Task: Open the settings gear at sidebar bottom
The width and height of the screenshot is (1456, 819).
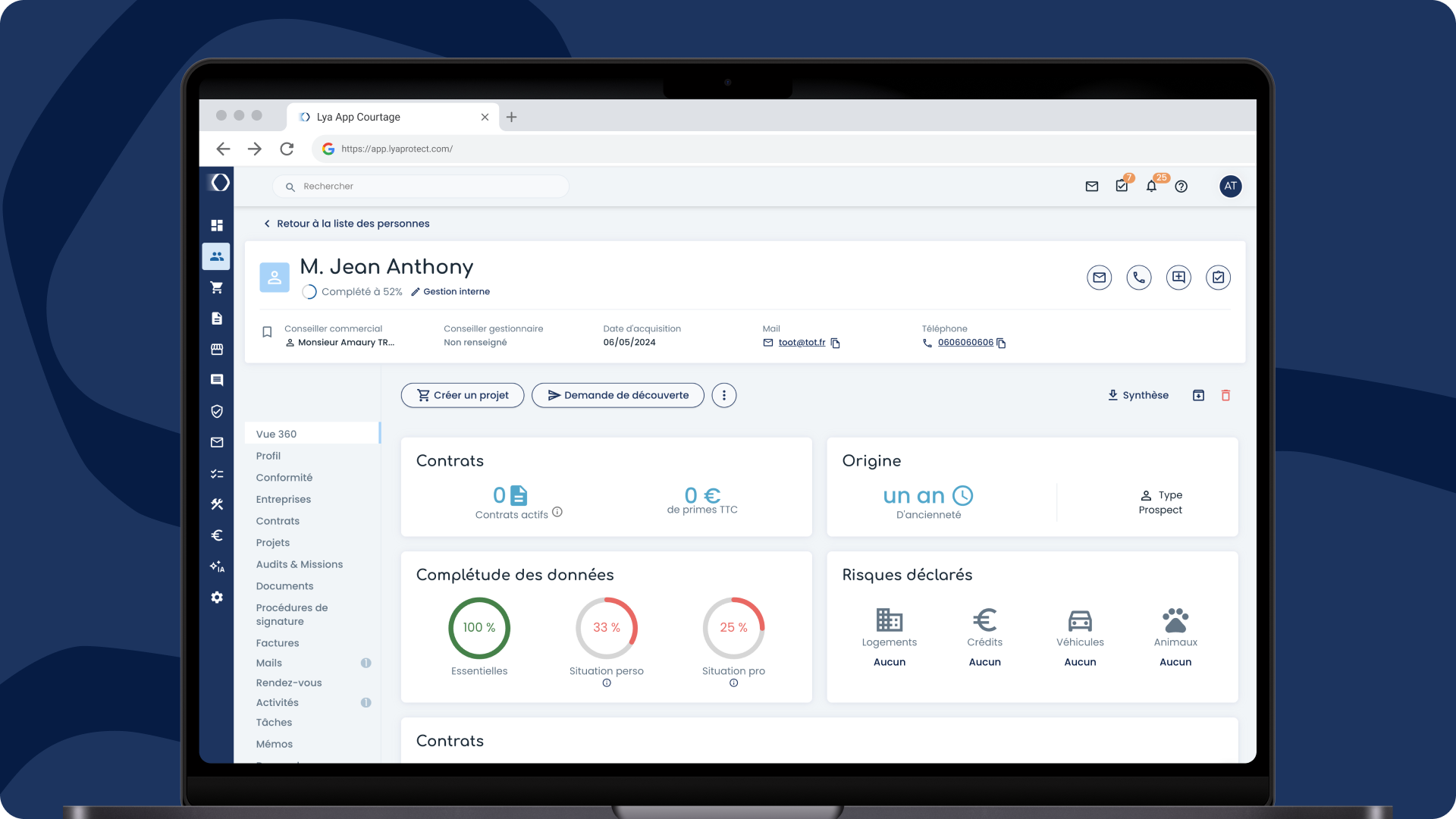Action: click(217, 598)
